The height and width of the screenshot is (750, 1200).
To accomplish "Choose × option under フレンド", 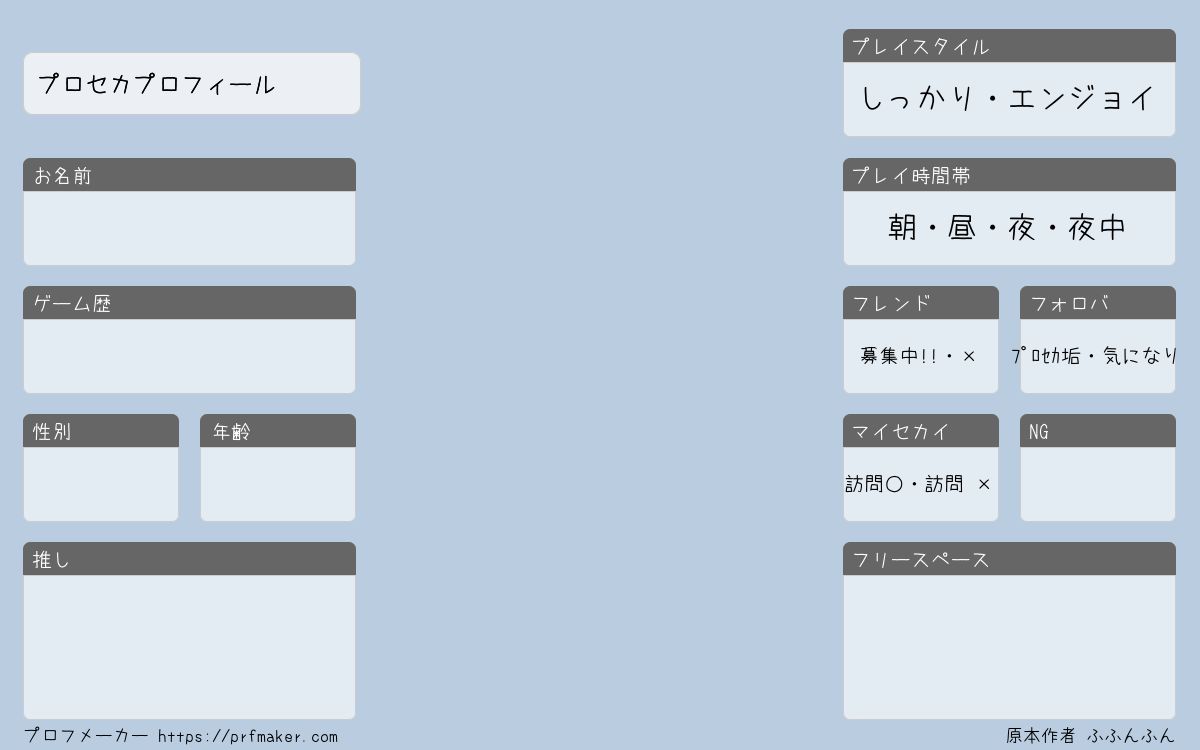I will coord(969,356).
